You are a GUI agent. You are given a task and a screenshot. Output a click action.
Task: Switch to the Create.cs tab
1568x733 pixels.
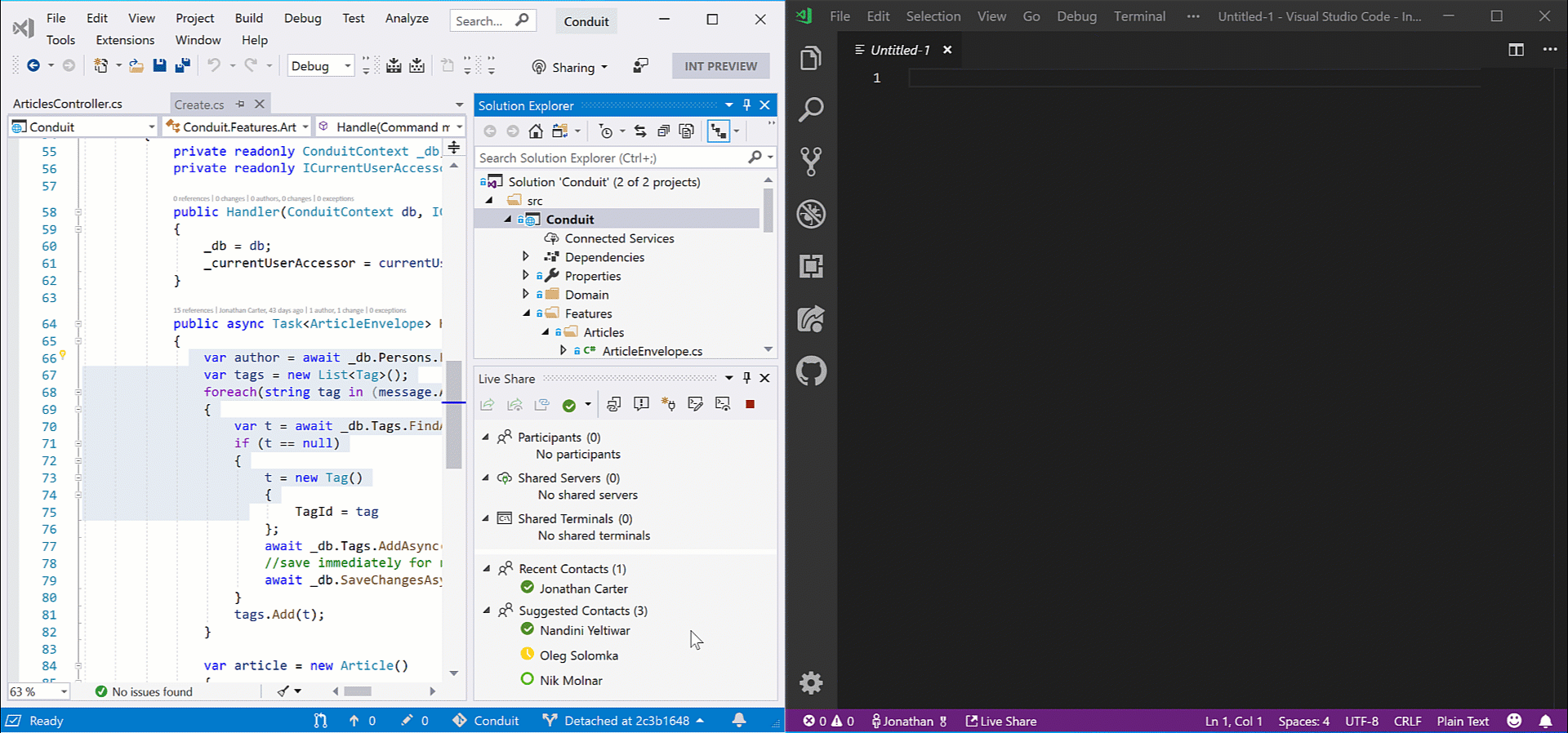[x=199, y=104]
